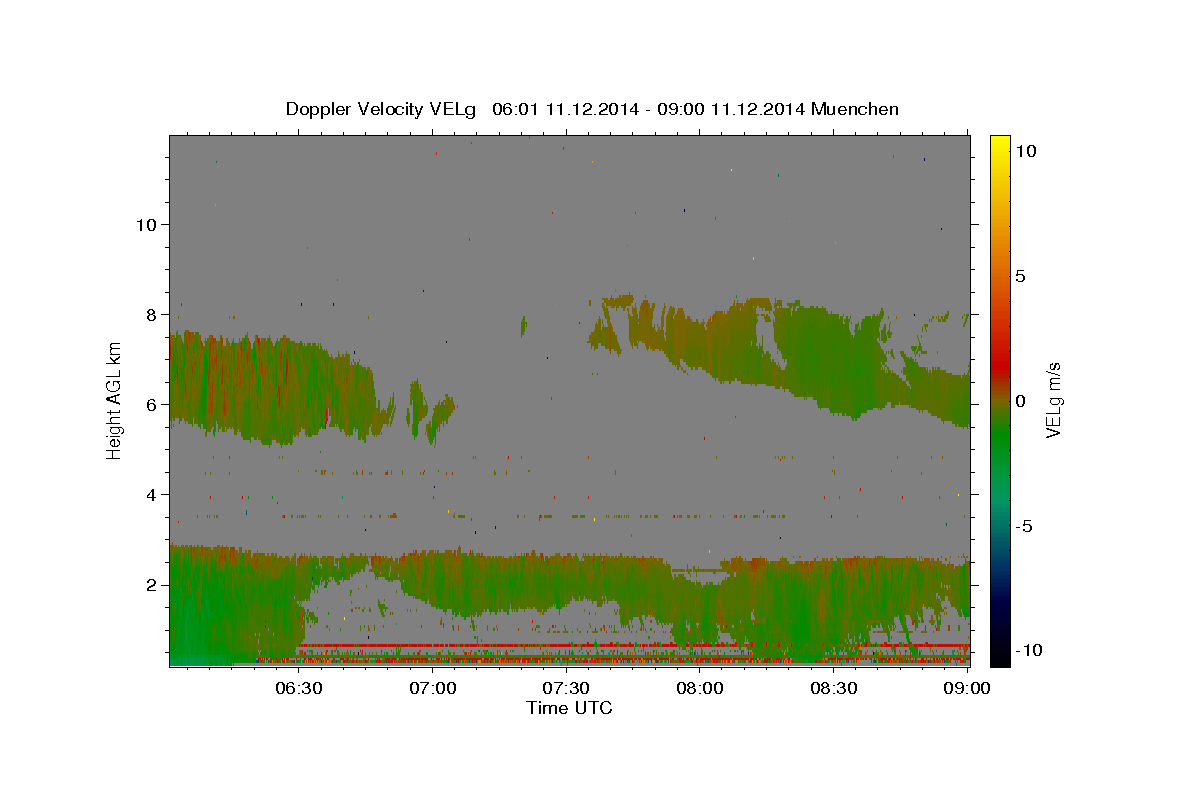Click the height tick label '2'

point(151,585)
